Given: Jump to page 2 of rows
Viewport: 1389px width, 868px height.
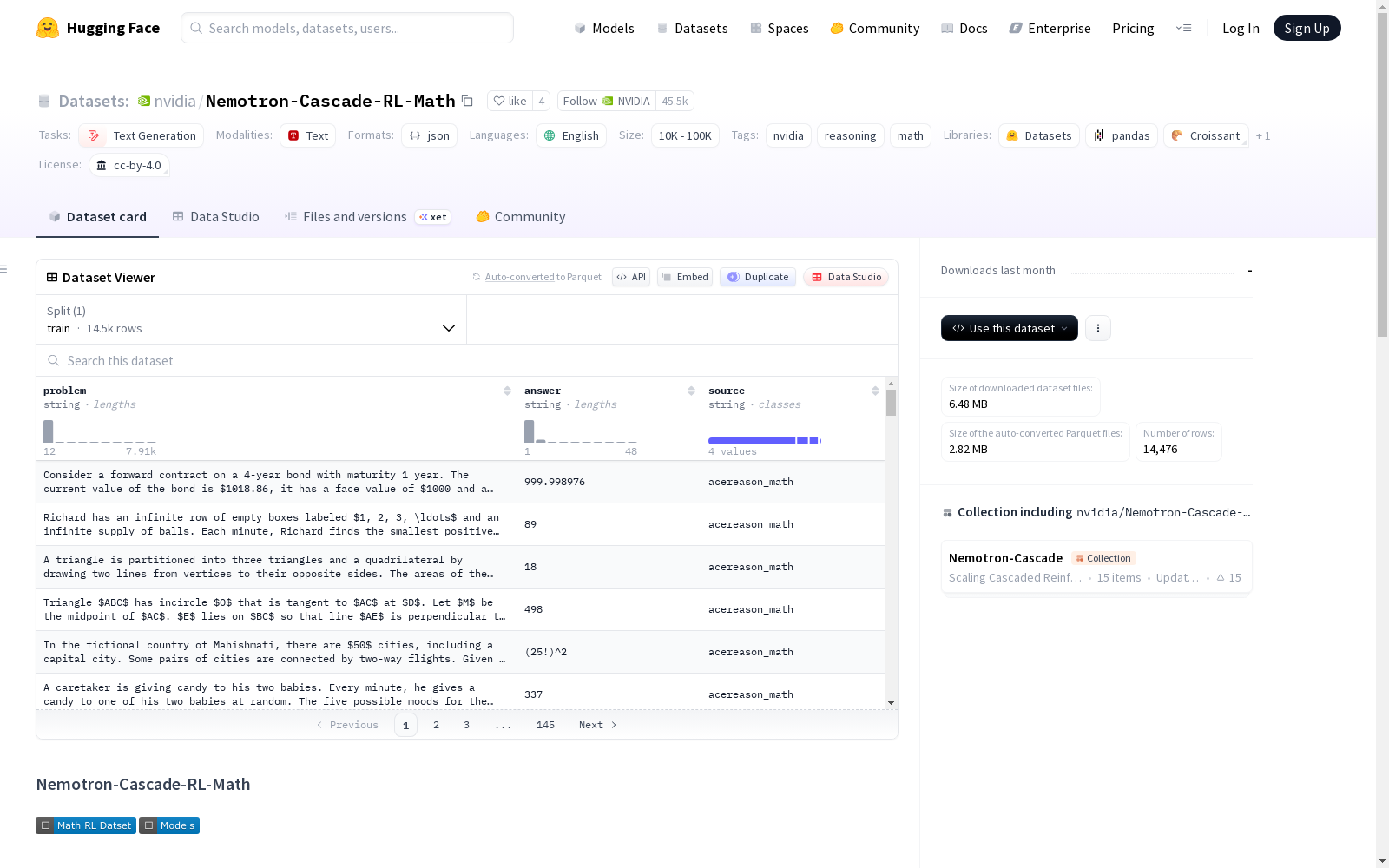Looking at the screenshot, I should point(436,725).
